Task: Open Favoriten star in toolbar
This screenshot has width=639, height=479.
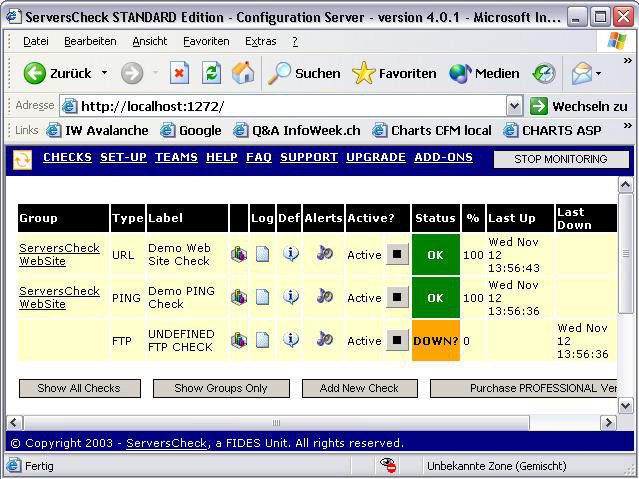Action: click(x=394, y=74)
